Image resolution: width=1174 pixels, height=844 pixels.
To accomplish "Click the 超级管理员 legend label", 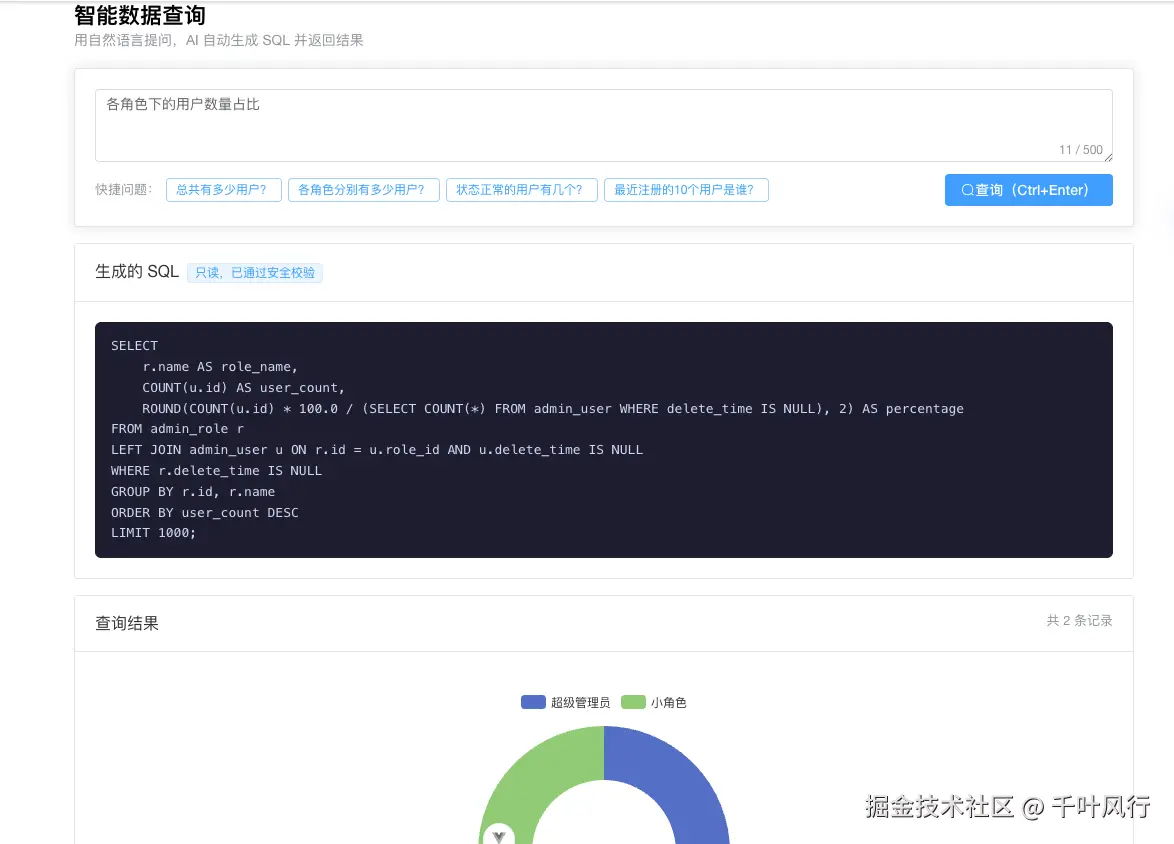I will pyautogui.click(x=580, y=702).
